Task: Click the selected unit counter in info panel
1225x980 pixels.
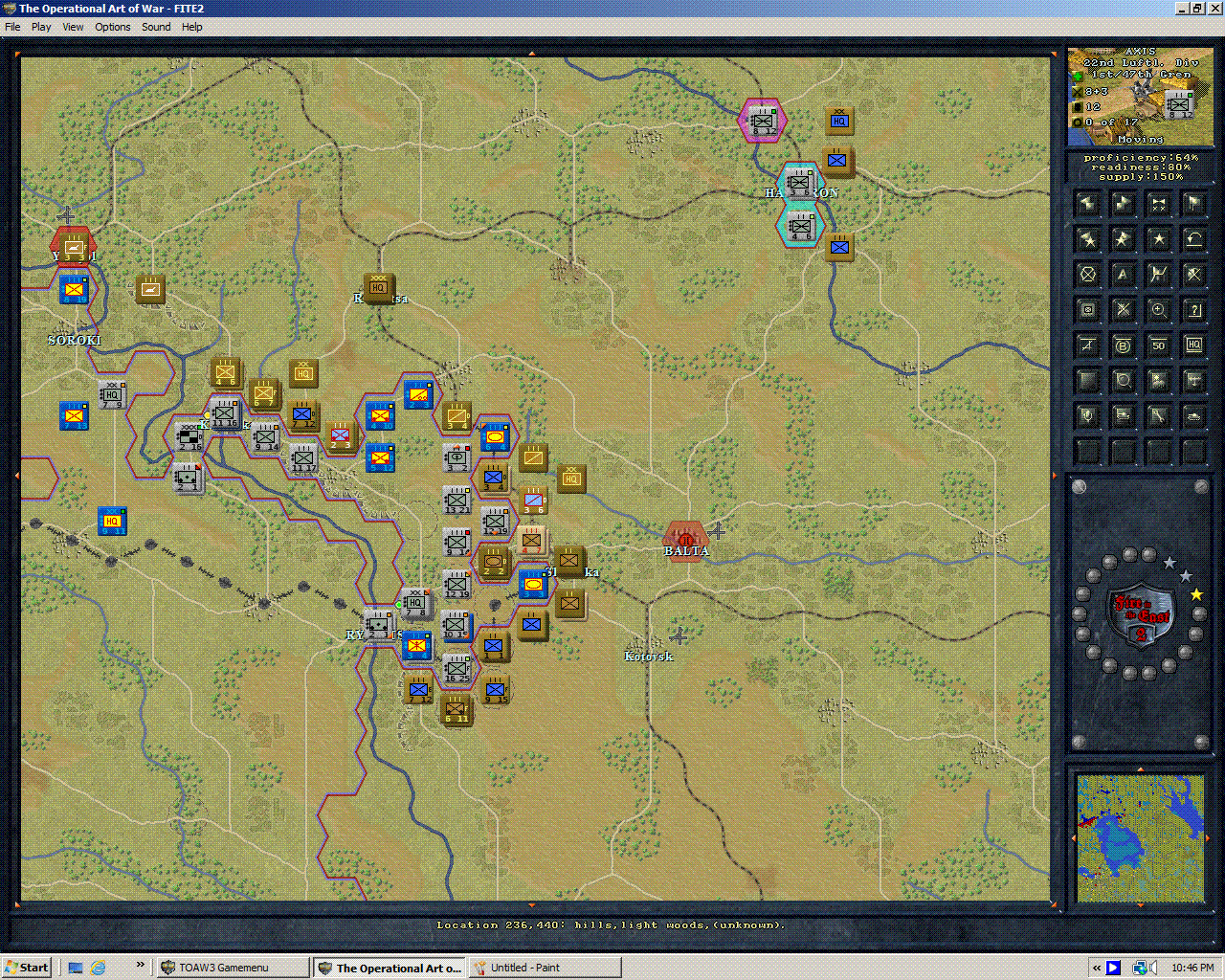Action: click(1179, 103)
